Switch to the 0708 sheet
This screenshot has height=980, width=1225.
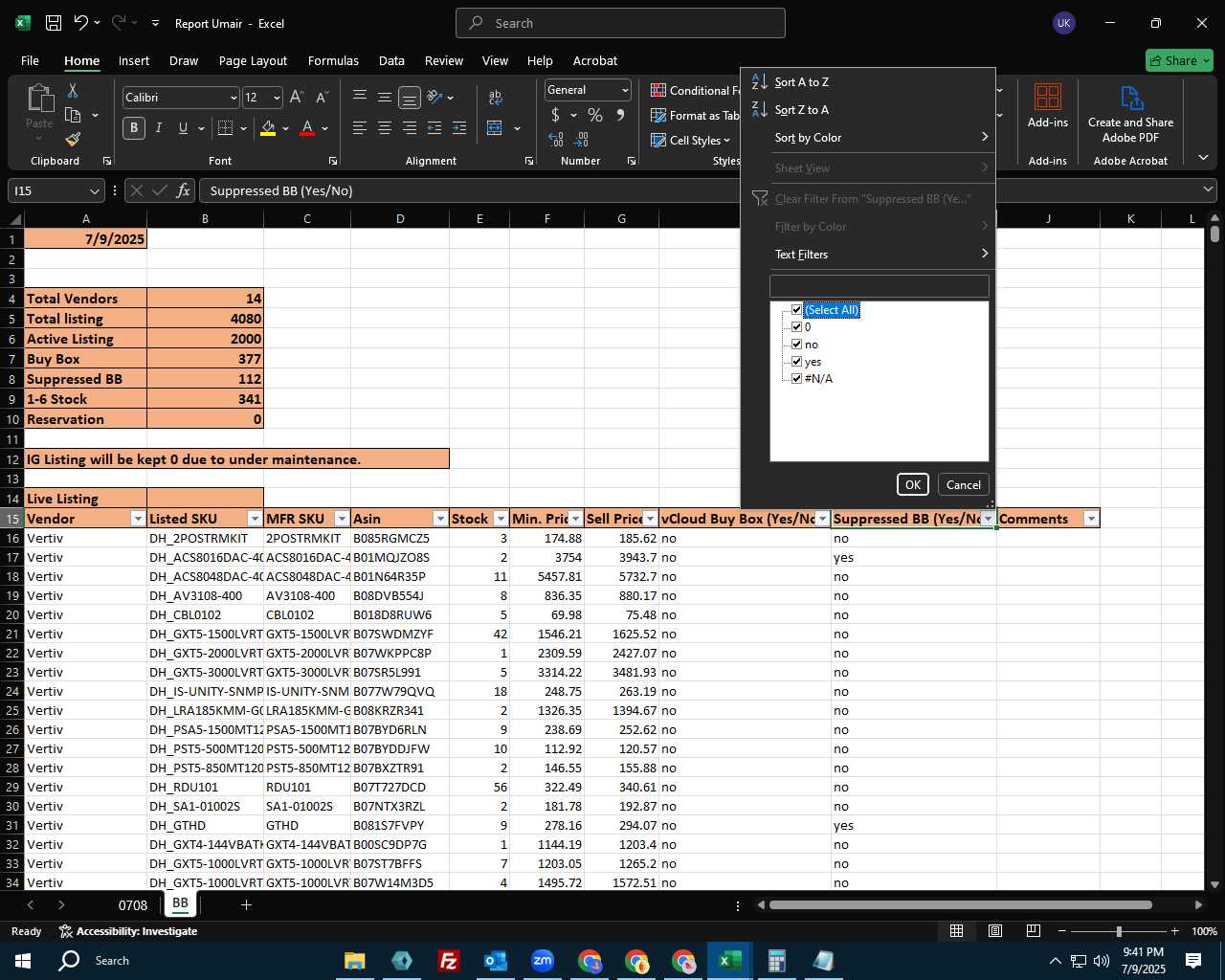(133, 904)
